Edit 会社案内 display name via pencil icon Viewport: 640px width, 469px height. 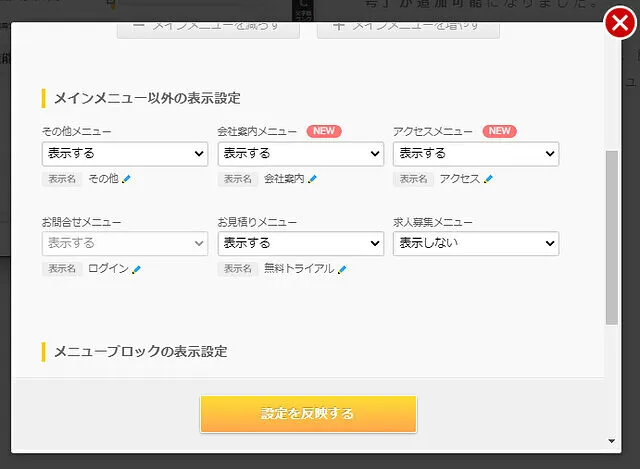coord(312,179)
